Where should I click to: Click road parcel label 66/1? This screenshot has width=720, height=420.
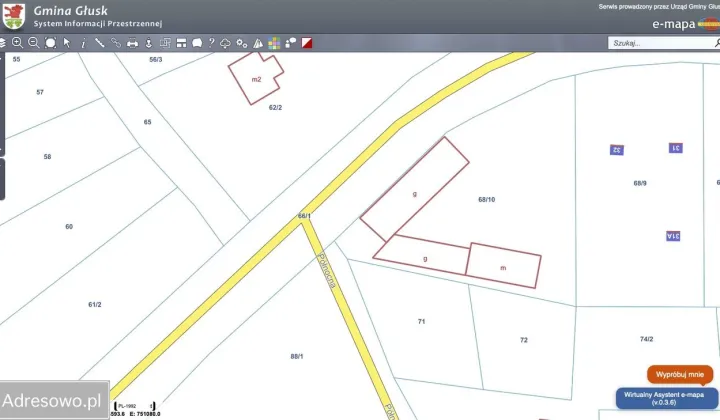(304, 216)
